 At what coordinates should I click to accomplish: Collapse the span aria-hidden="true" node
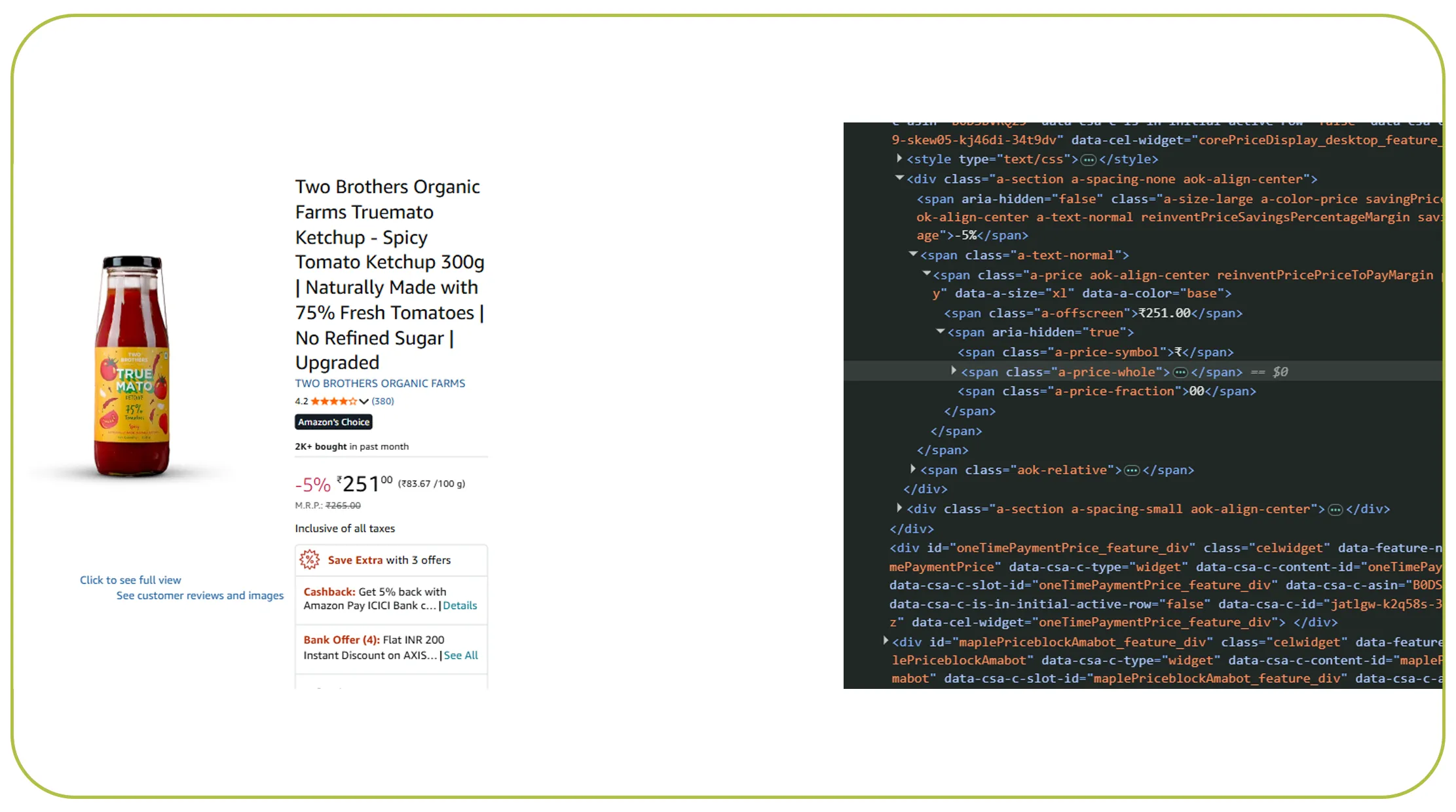click(941, 331)
